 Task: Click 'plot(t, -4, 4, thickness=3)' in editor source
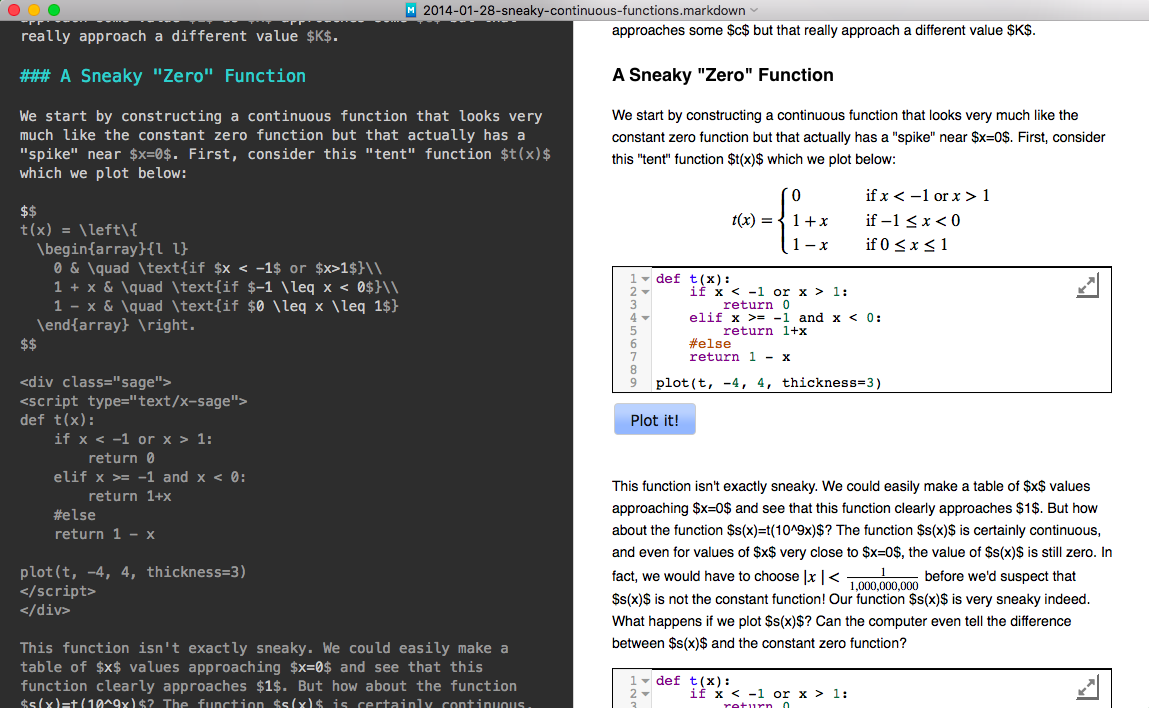pos(133,572)
